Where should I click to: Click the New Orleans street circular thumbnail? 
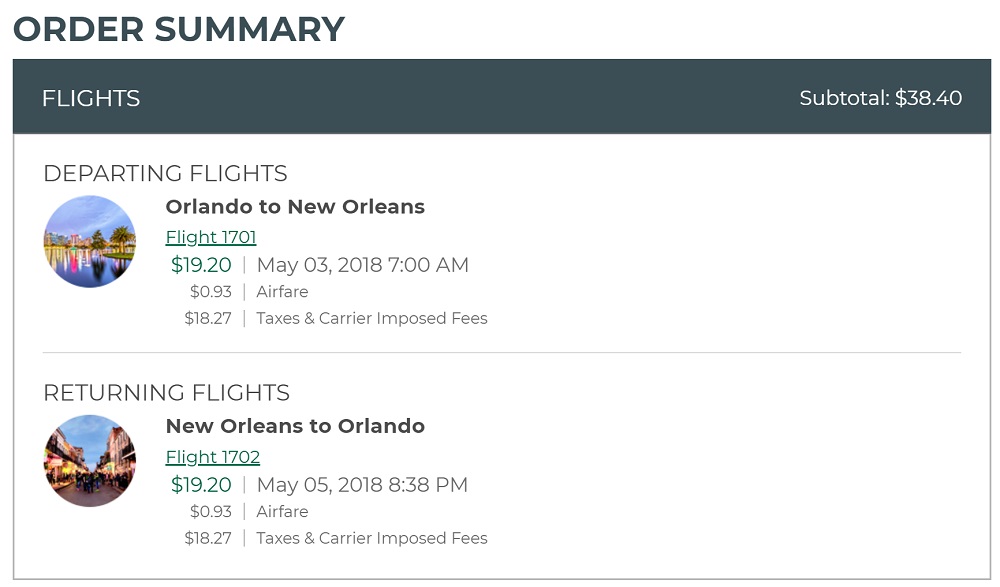coord(90,461)
